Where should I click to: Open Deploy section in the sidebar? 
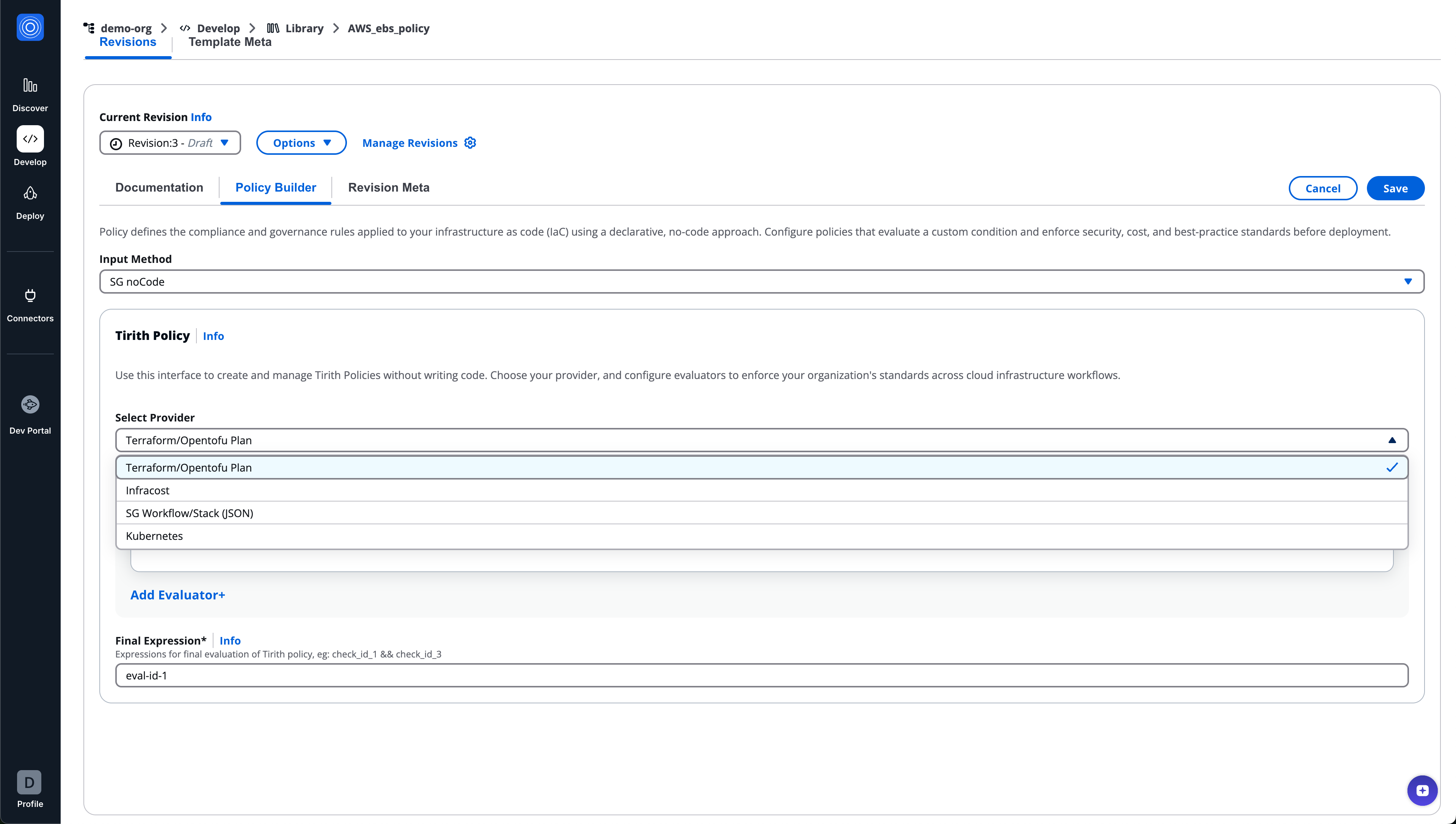pos(30,201)
